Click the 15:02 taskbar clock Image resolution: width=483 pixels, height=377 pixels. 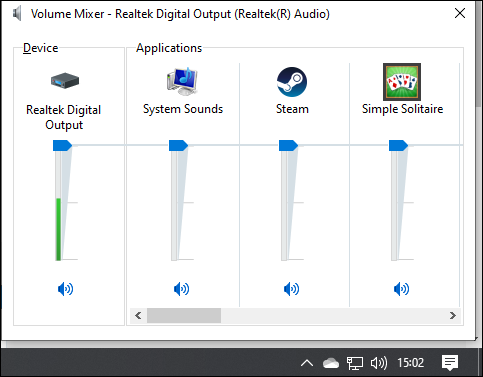410,363
